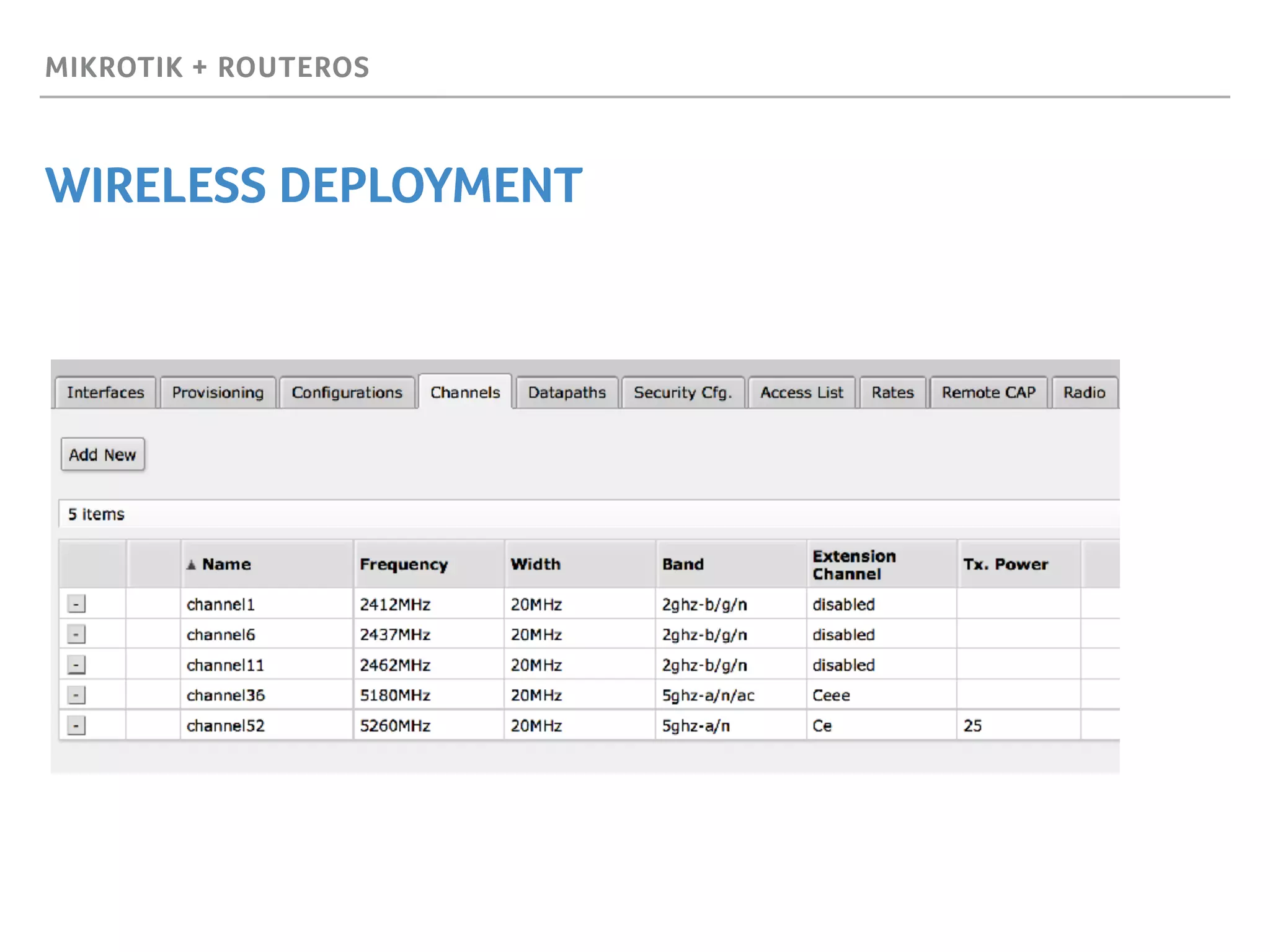The width and height of the screenshot is (1270, 952).
Task: Go to the Datapaths tab
Action: coord(567,392)
